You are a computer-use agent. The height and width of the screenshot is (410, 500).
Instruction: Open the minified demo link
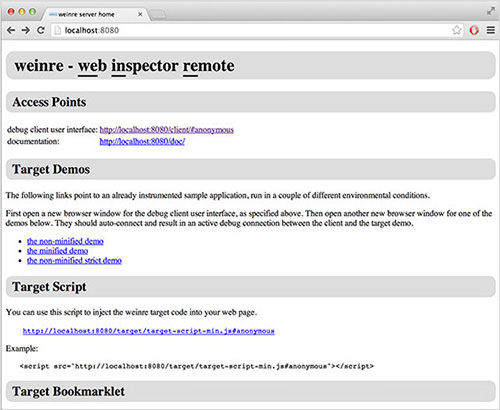click(57, 251)
